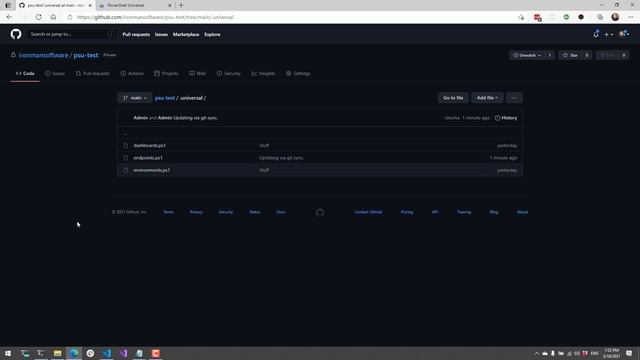The height and width of the screenshot is (360, 640).
Task: Open Contact GitHub footer link
Action: (368, 212)
